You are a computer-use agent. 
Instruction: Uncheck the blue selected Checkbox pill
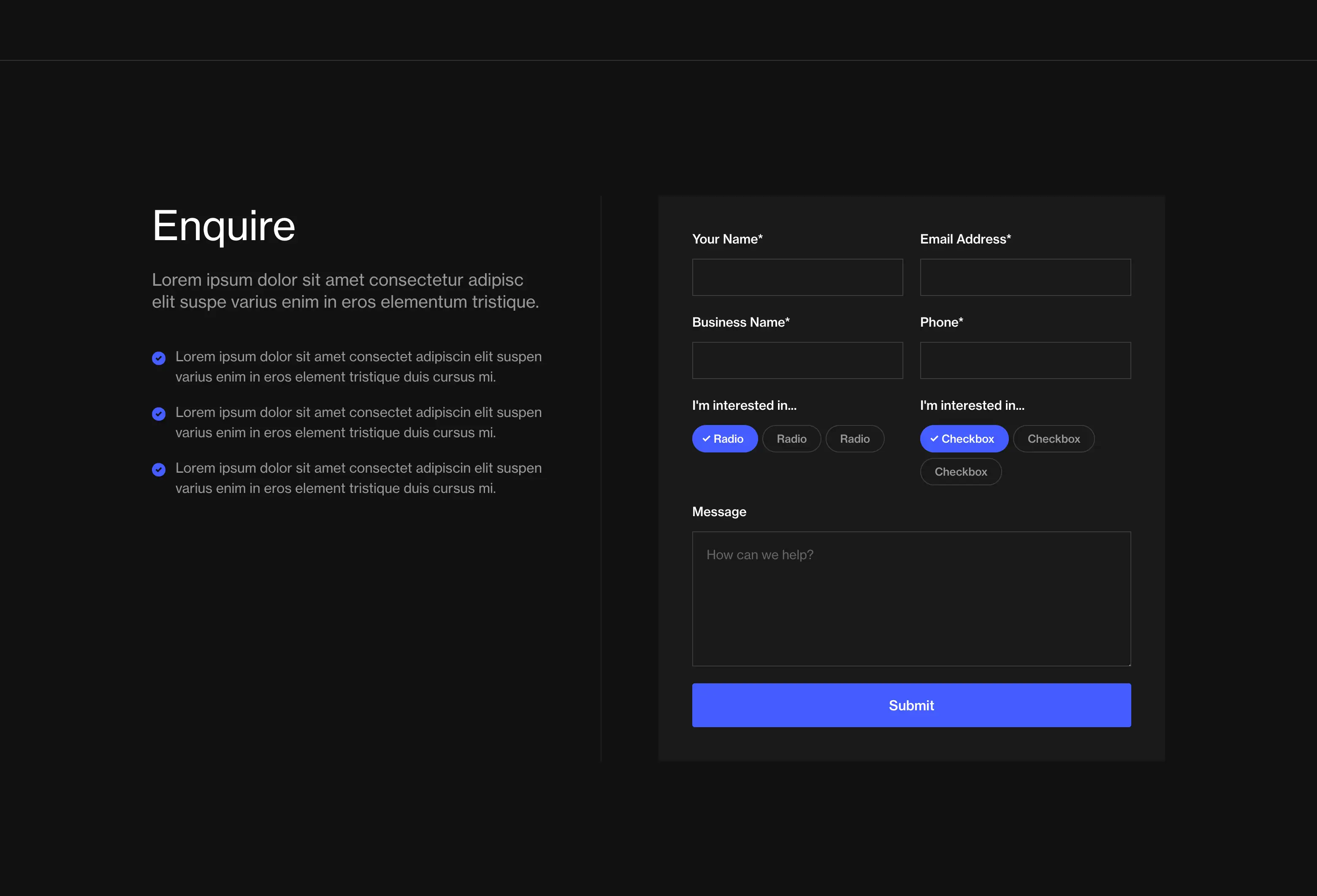(x=964, y=439)
